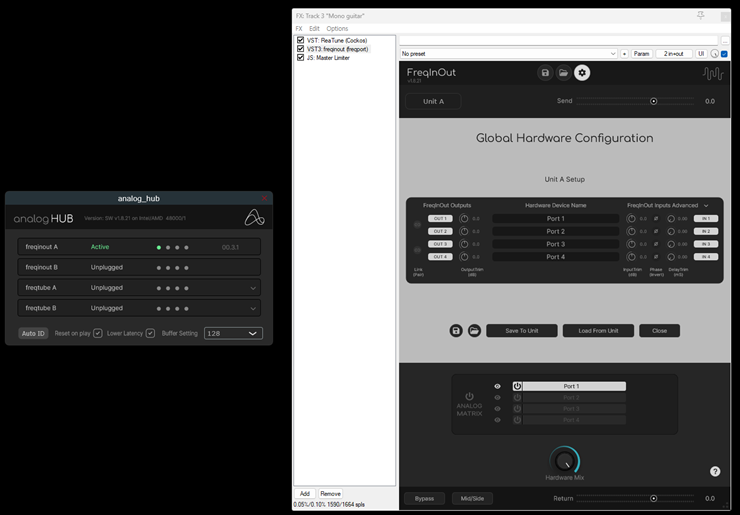Click the OUT 3 output trim knob

tap(464, 244)
